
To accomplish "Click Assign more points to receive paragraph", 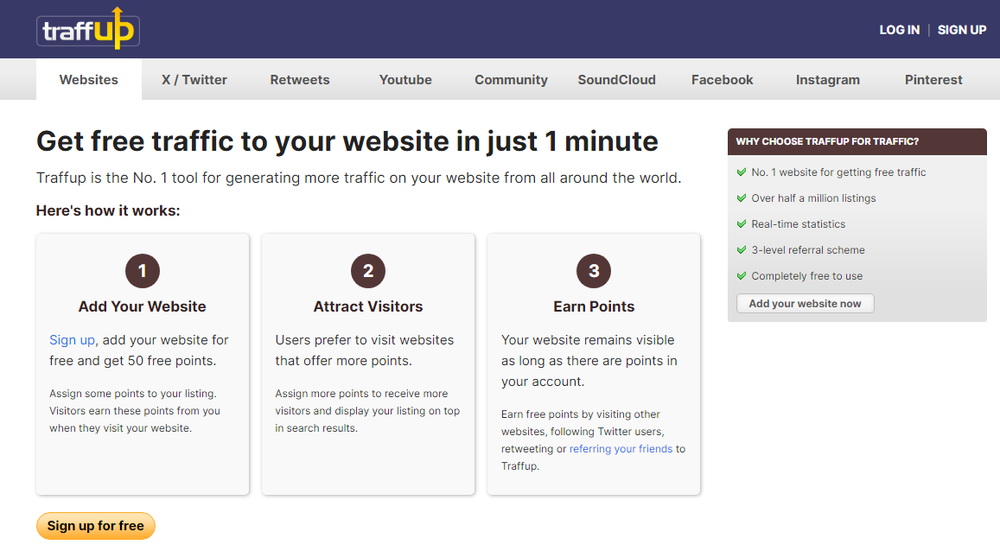I will 367,411.
